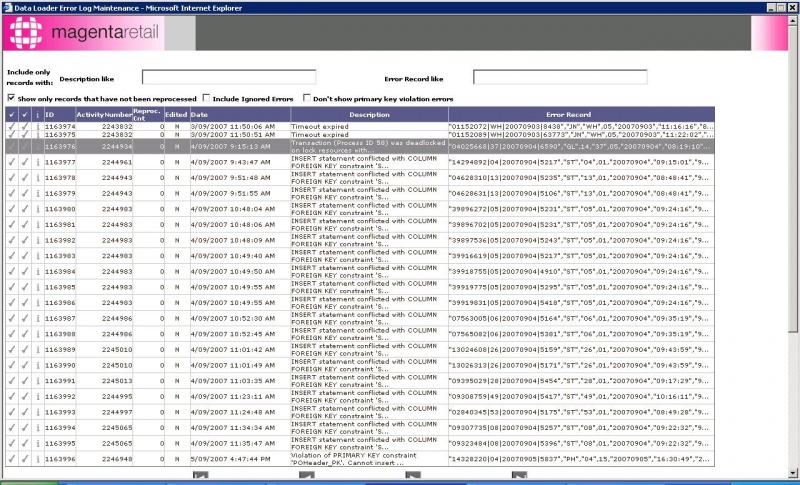Open info icon for record 1163992

(38, 396)
